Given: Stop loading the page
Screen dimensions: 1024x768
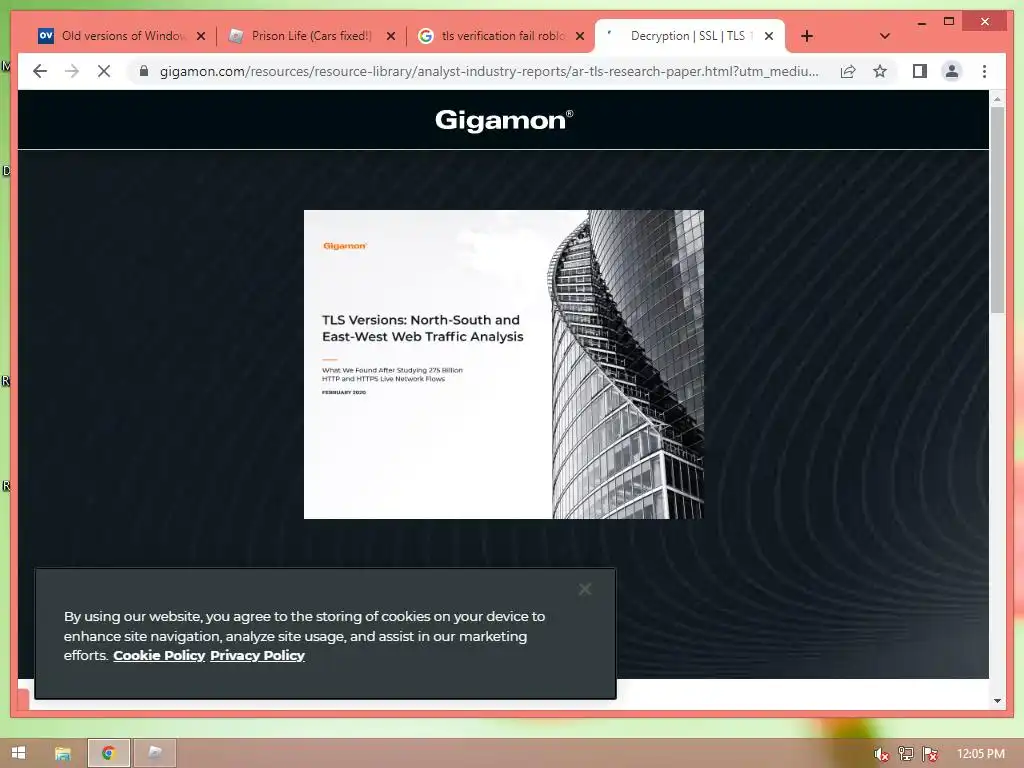Looking at the screenshot, I should click(104, 71).
